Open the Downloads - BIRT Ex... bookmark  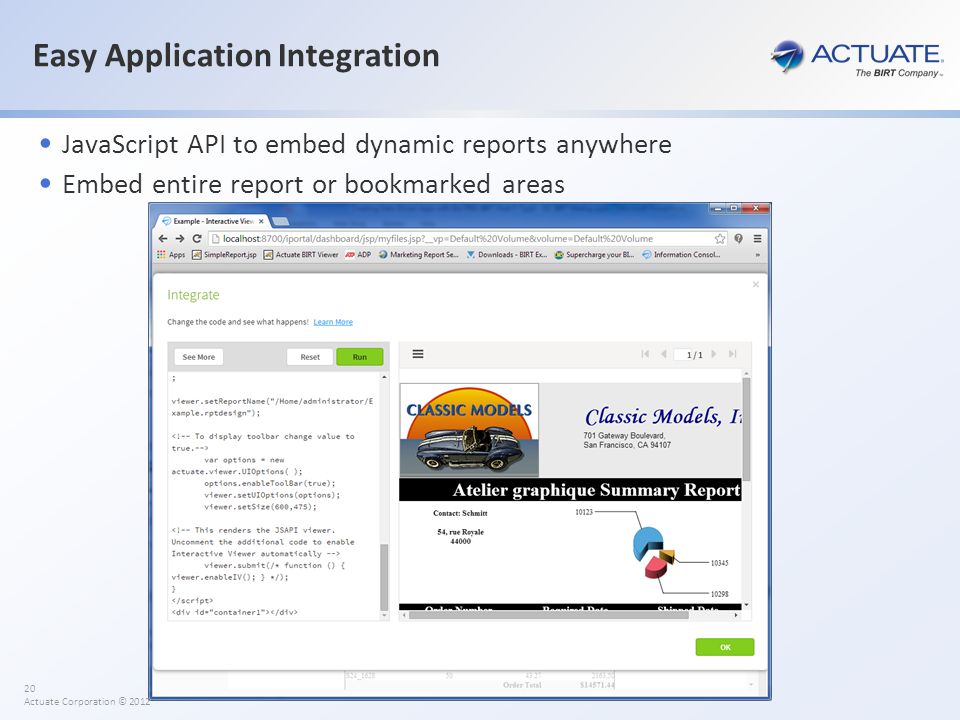507,255
